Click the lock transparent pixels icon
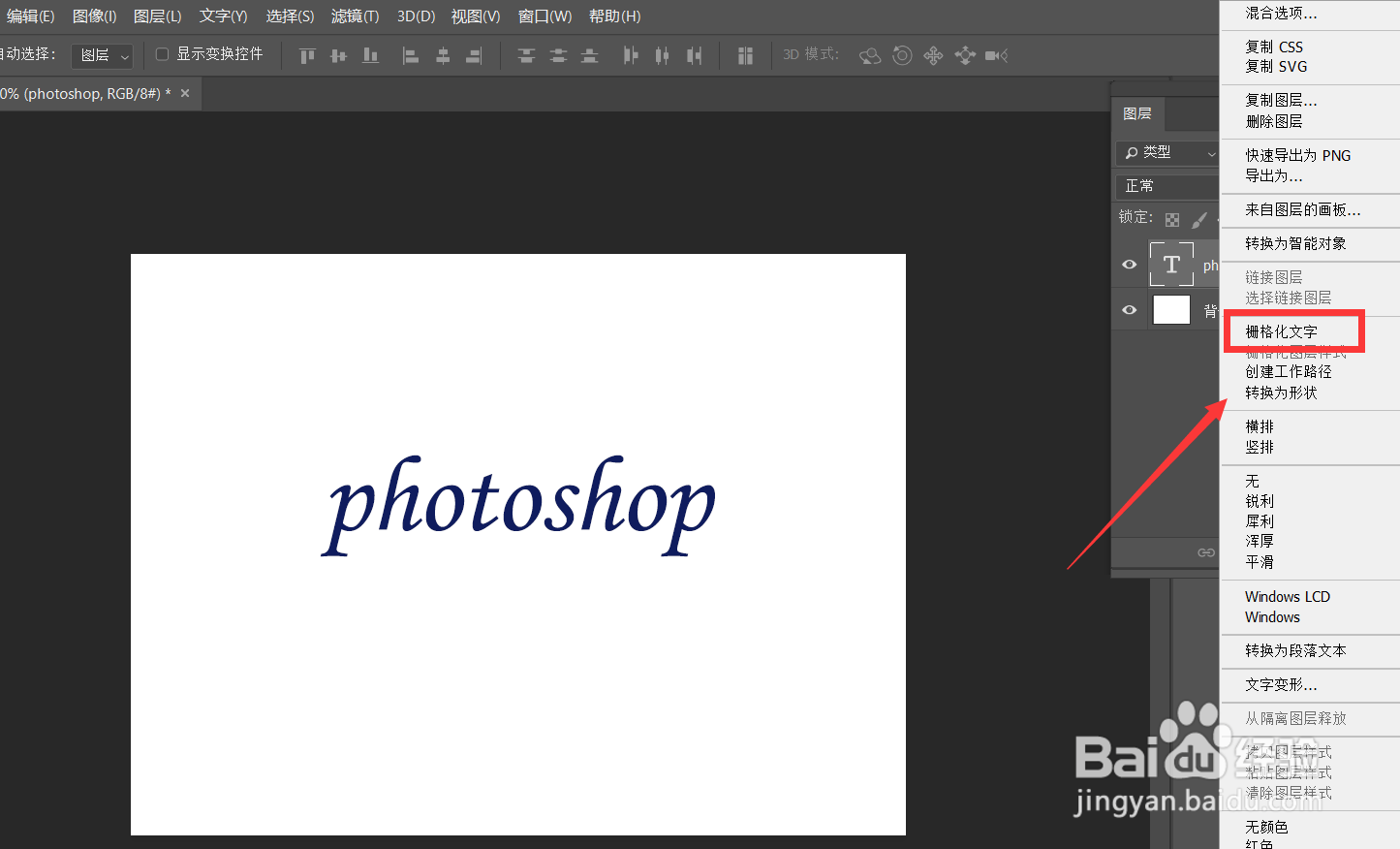 pos(1172,220)
